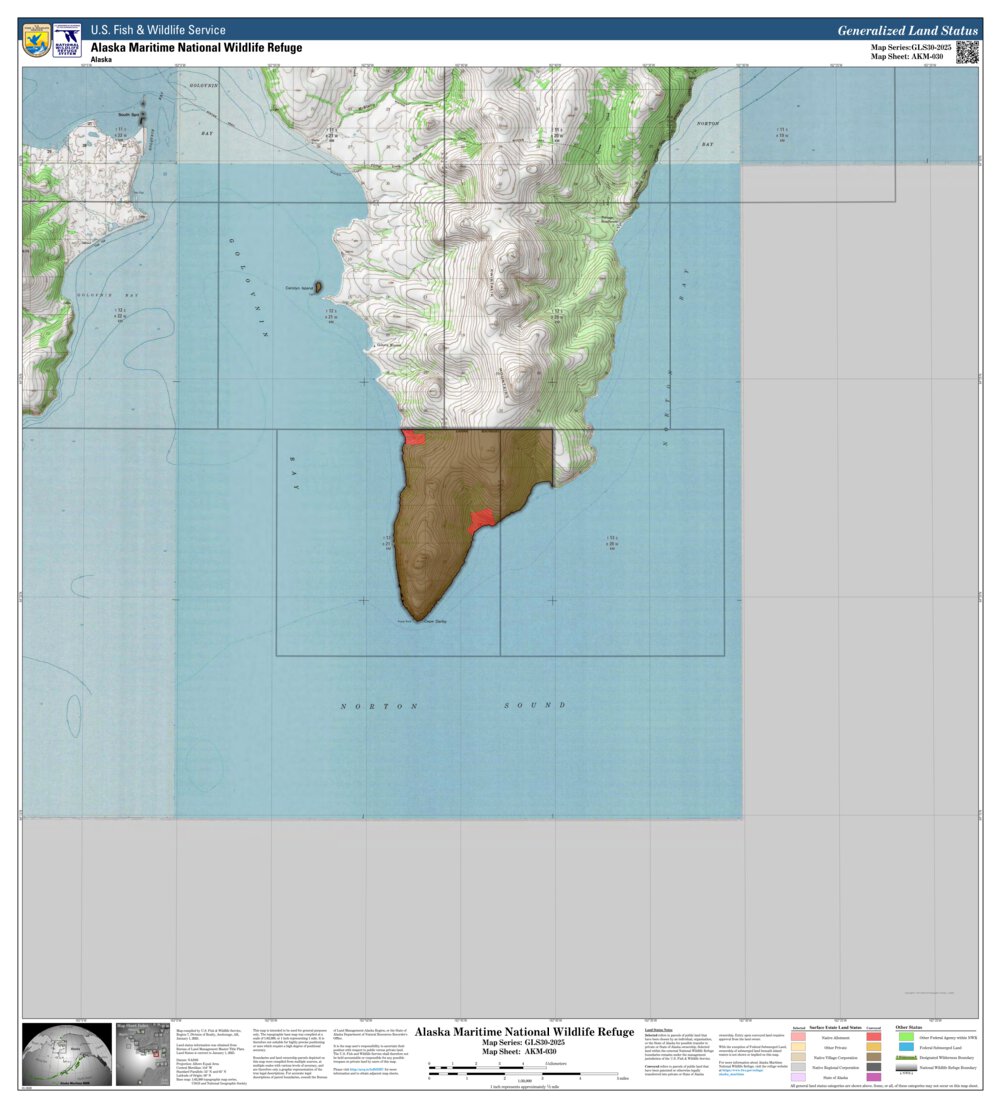Click the globe inset showing Alaska Maritime NWR
Screen dimensions: 1001x1108
[65, 1054]
